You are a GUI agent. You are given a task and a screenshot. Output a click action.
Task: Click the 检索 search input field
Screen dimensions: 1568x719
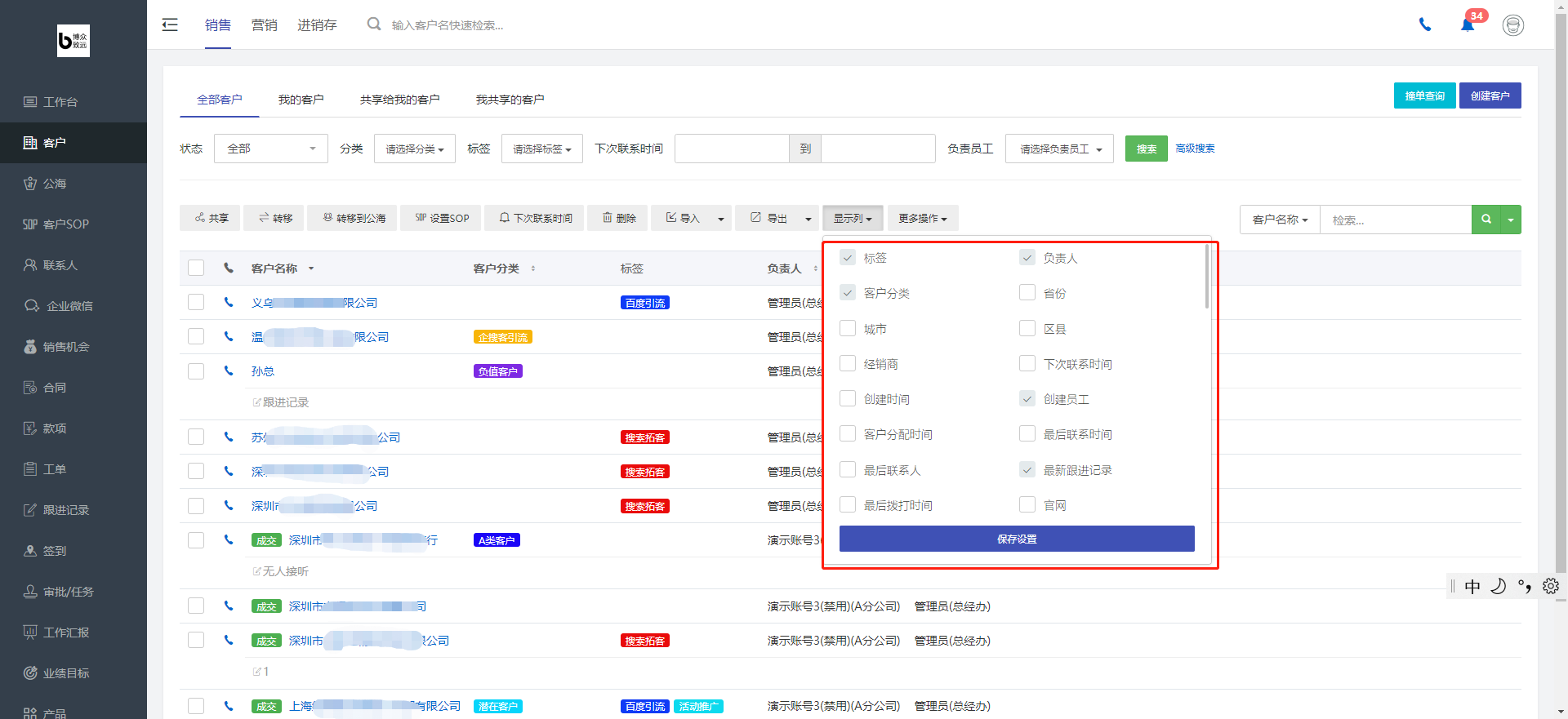pos(1396,220)
